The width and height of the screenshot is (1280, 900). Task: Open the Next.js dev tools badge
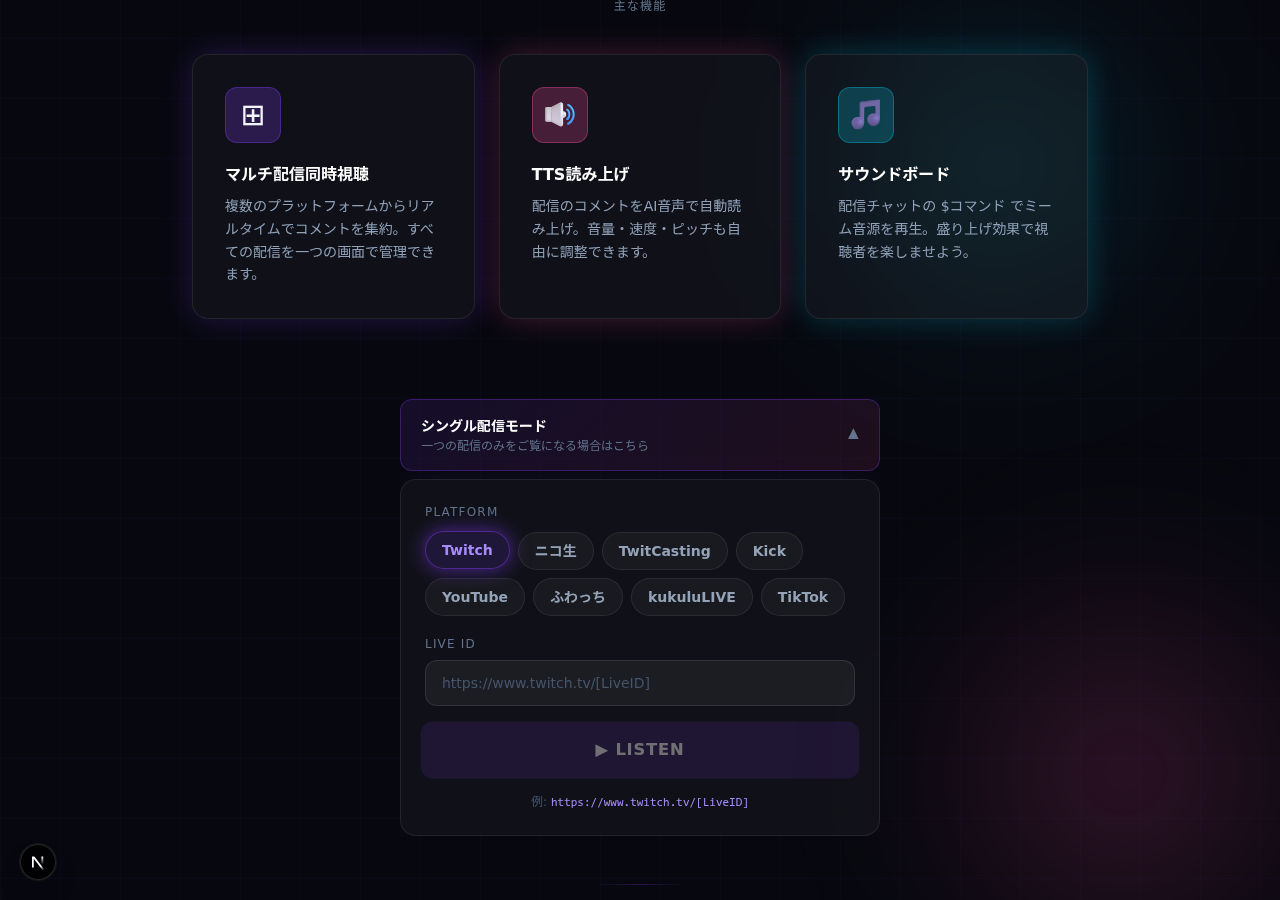coord(38,862)
